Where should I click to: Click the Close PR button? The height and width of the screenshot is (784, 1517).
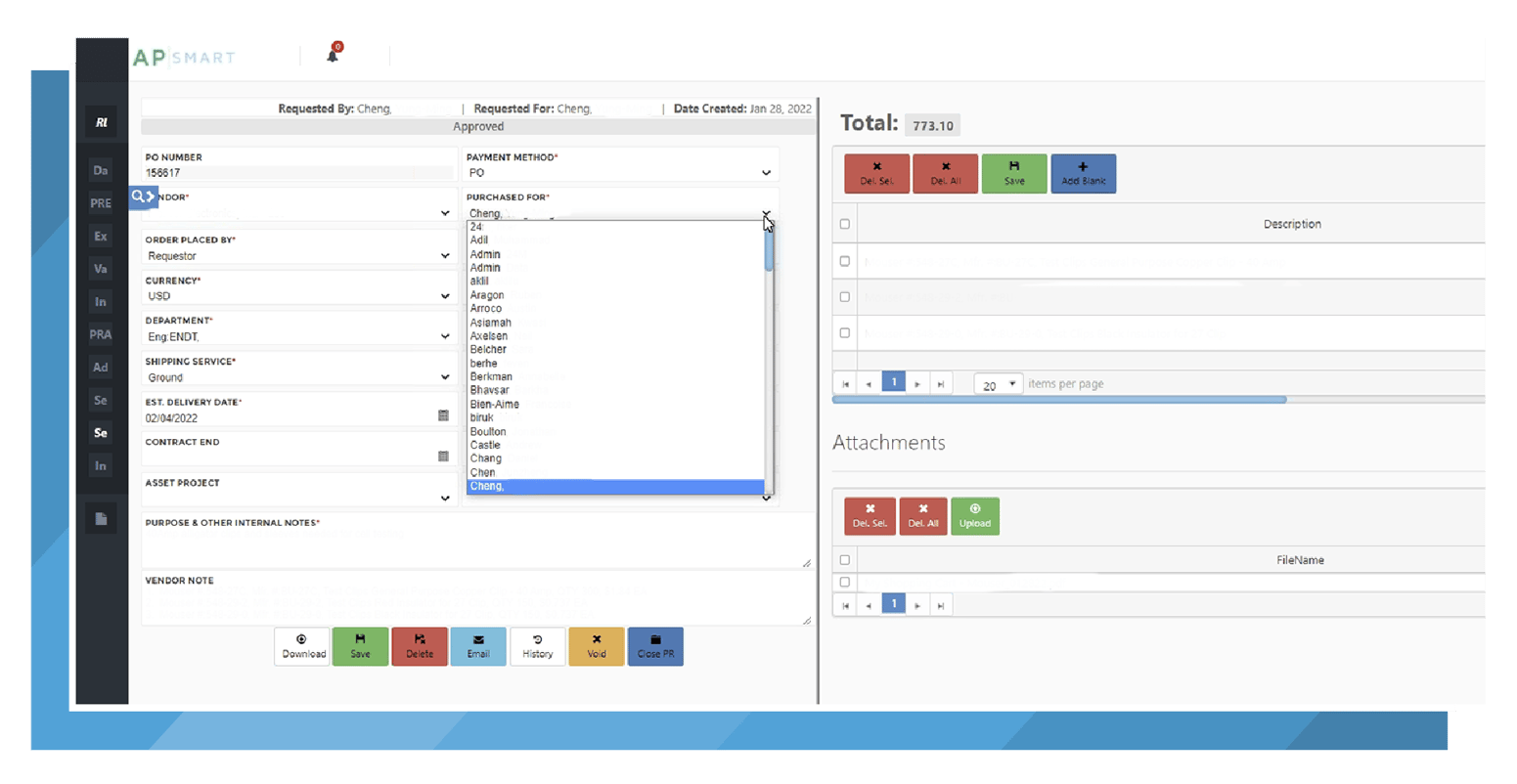655,646
